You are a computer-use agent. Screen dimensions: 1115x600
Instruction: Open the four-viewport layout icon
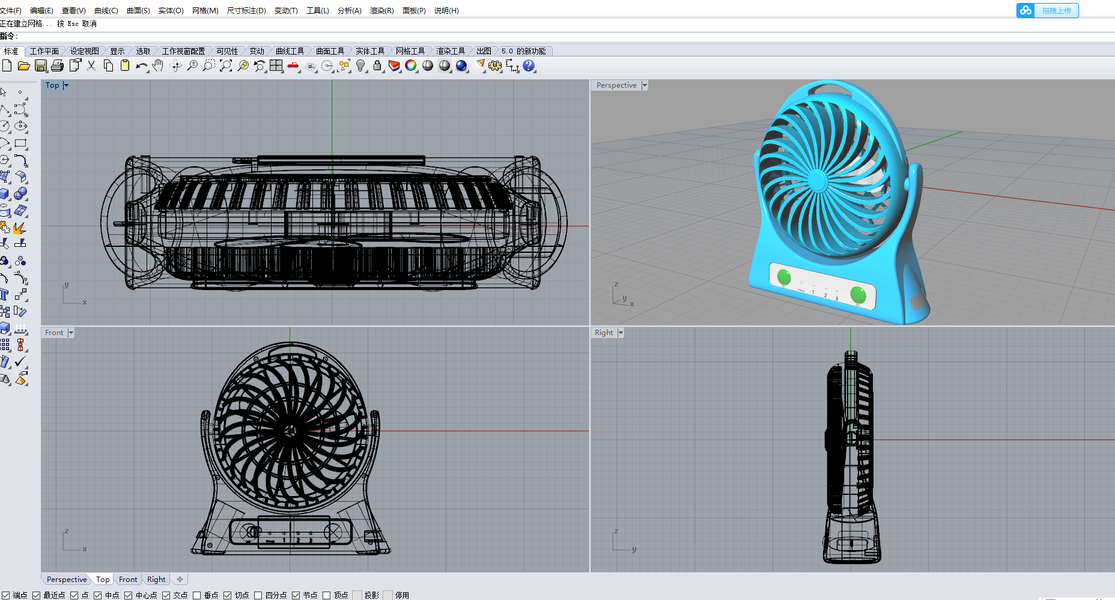coord(276,65)
